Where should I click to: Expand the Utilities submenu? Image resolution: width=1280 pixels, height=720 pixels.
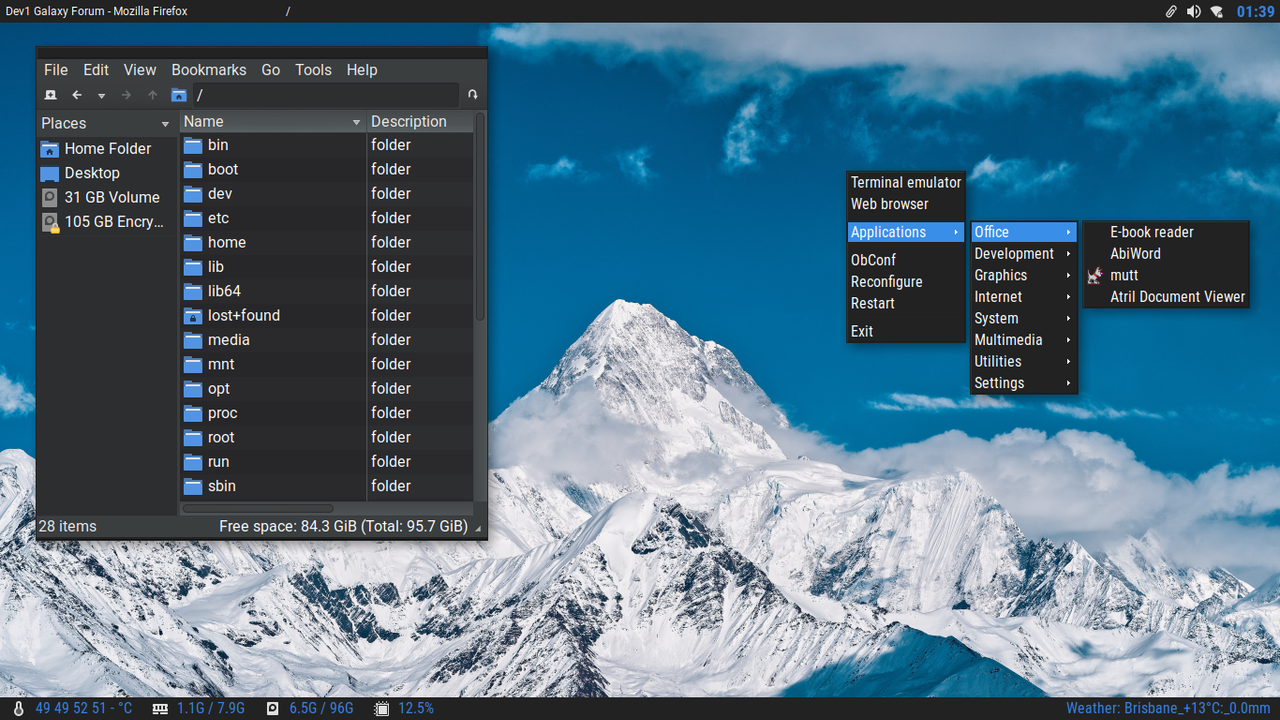click(x=1024, y=362)
